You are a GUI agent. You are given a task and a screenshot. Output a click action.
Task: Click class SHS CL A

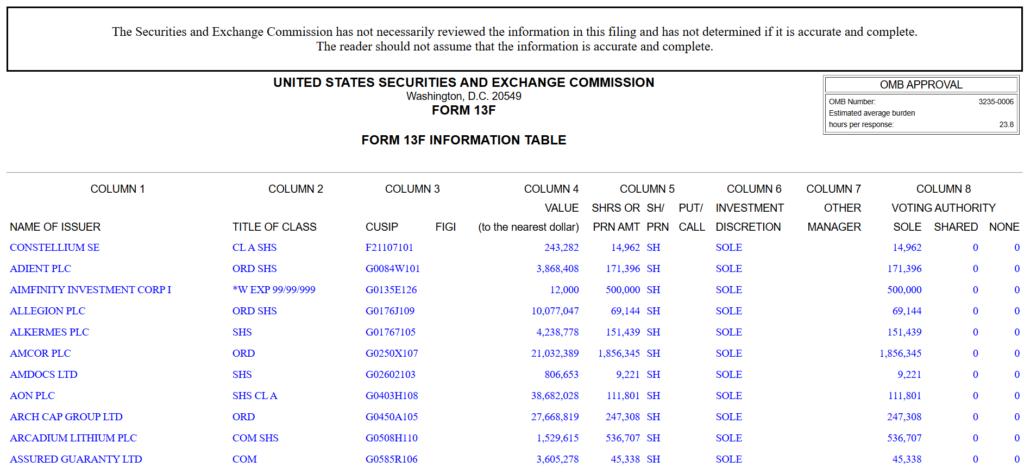(x=255, y=396)
